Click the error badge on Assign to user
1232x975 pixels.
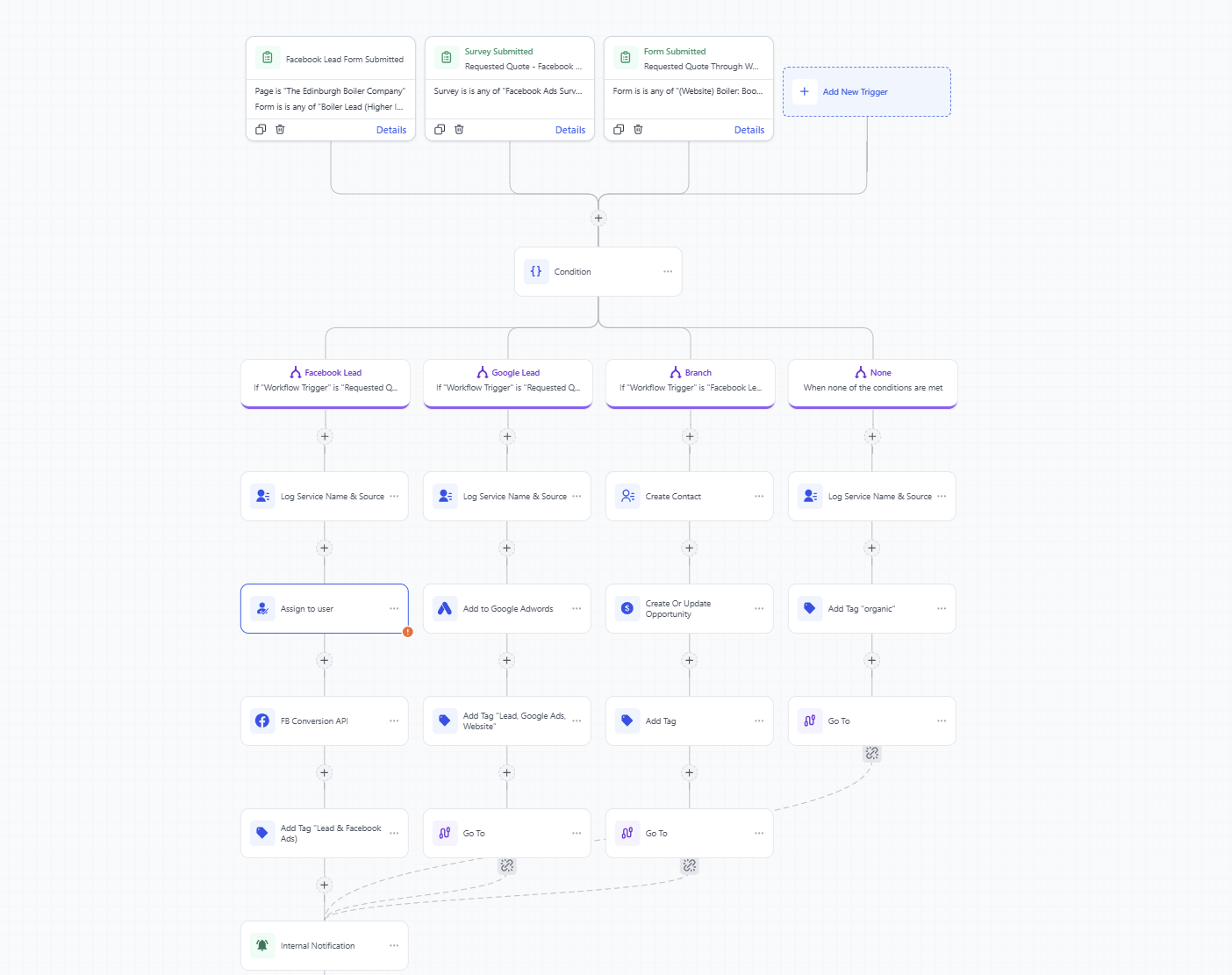(407, 631)
